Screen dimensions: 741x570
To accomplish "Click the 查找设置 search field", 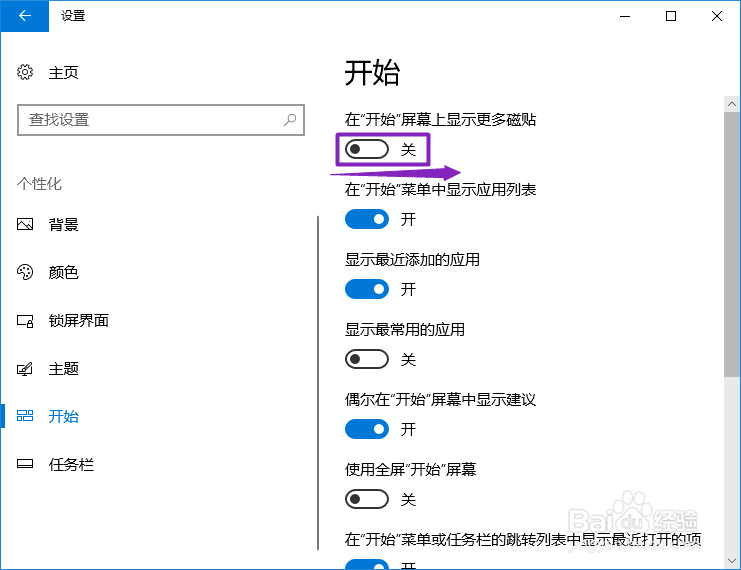I will point(161,120).
